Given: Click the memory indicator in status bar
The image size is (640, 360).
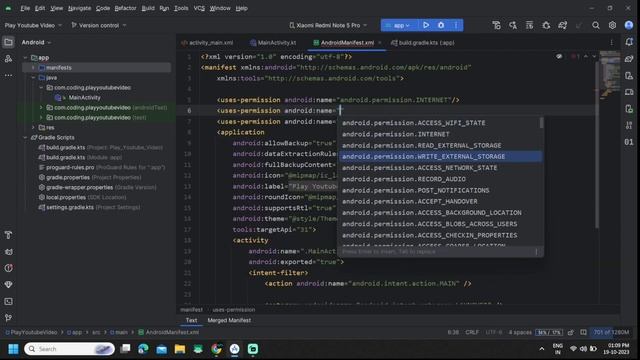Looking at the screenshot, I should click(x=611, y=332).
